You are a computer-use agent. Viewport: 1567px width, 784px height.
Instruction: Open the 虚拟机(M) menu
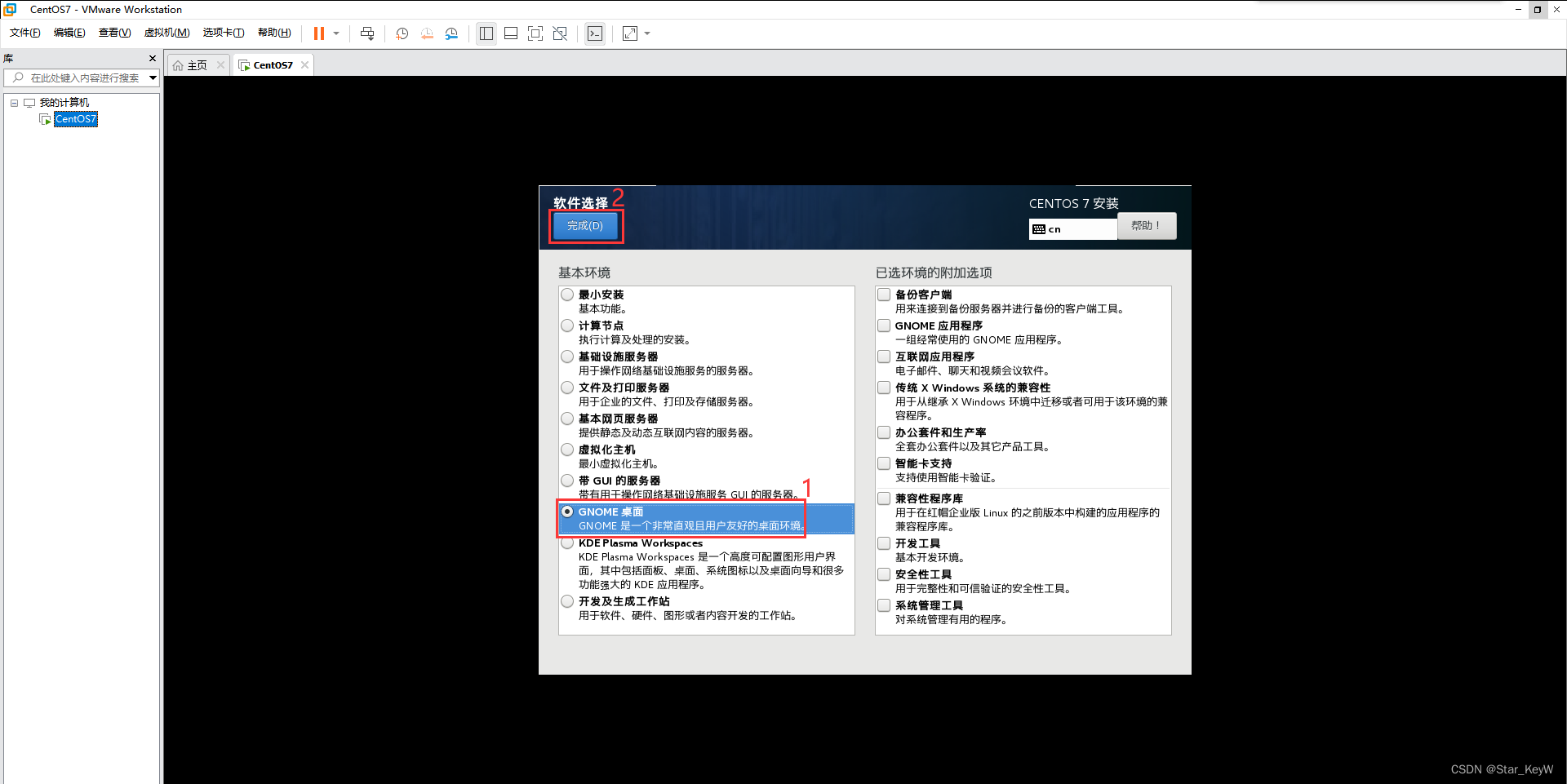click(166, 33)
